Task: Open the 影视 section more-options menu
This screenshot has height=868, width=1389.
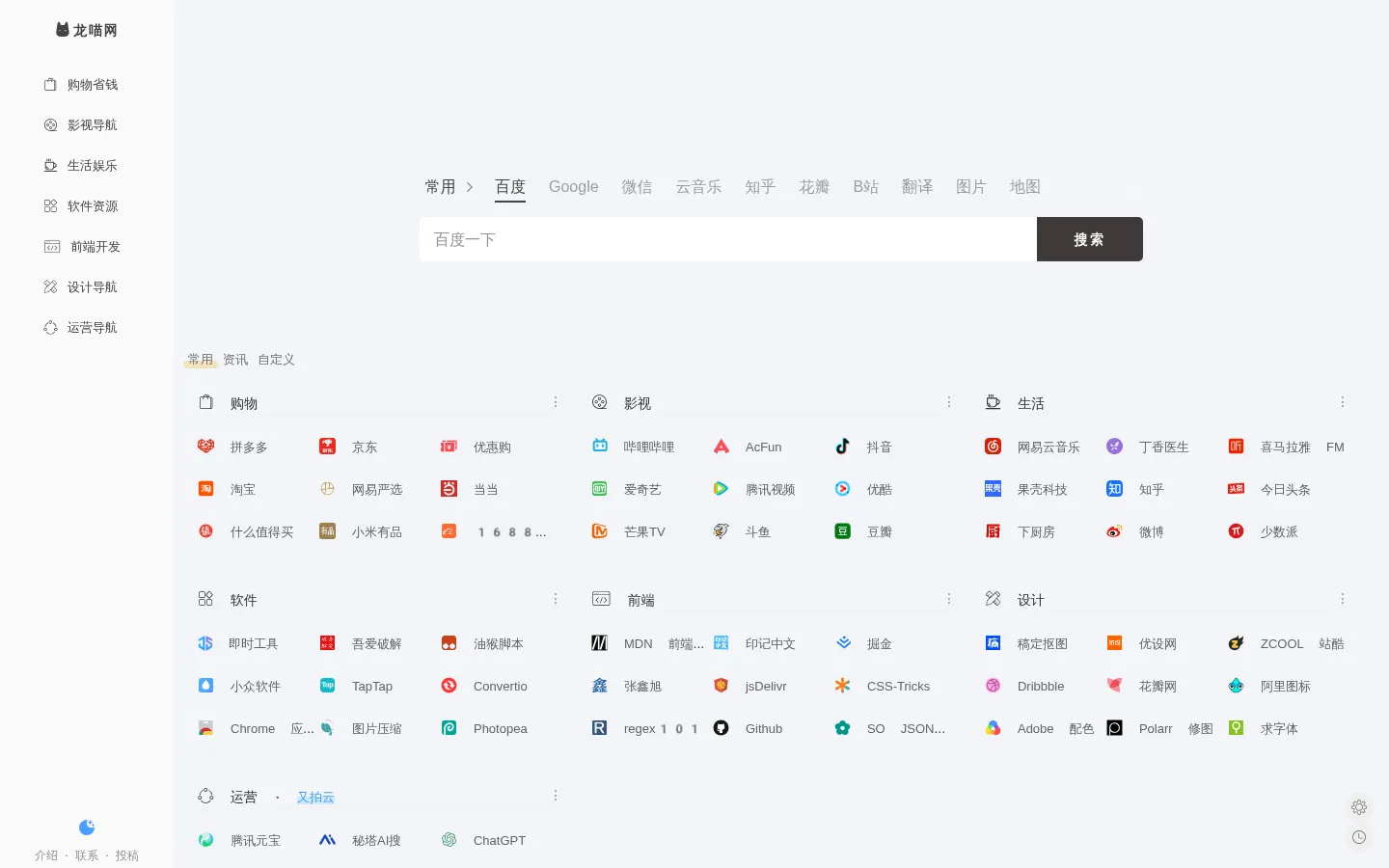Action: (x=949, y=402)
